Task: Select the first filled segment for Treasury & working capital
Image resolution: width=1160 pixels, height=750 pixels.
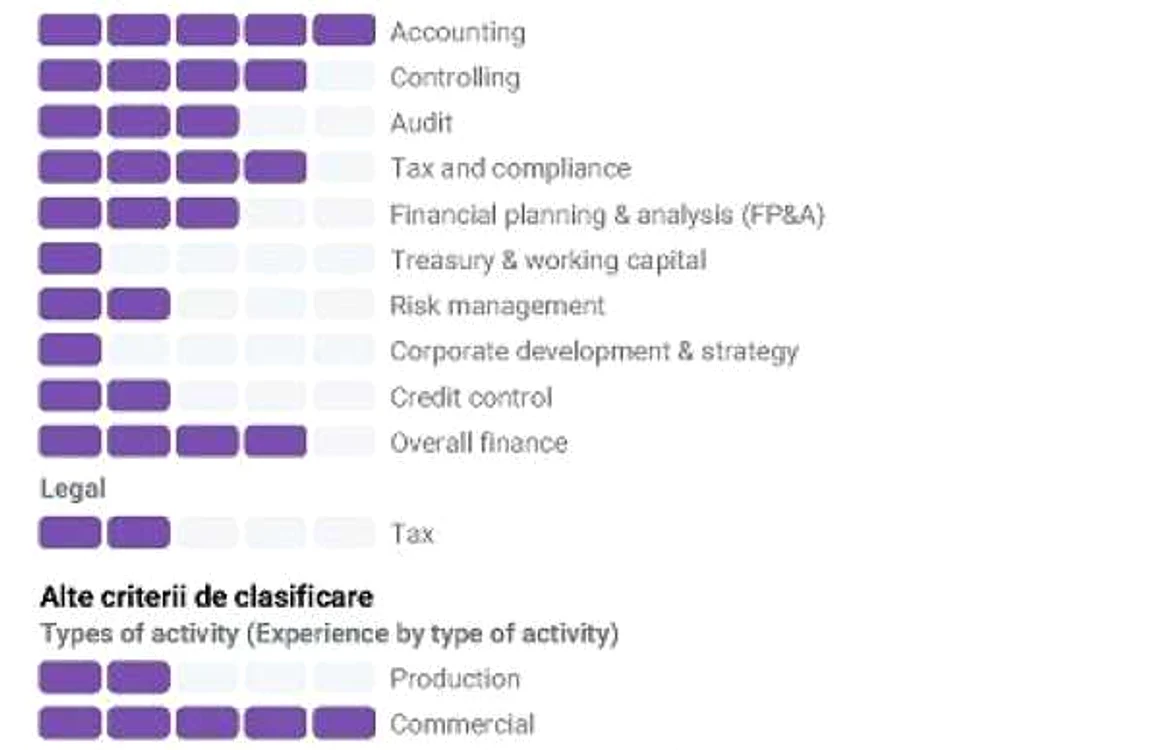Action: [70, 259]
